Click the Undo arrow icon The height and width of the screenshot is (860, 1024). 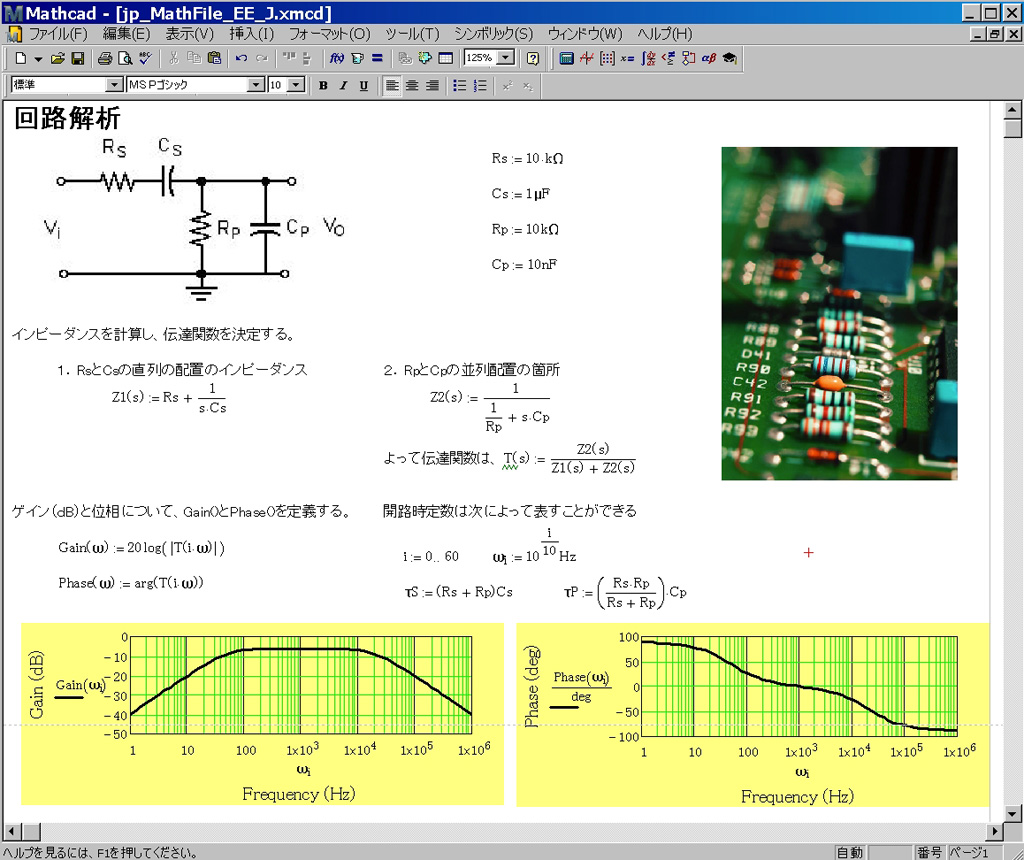click(241, 59)
